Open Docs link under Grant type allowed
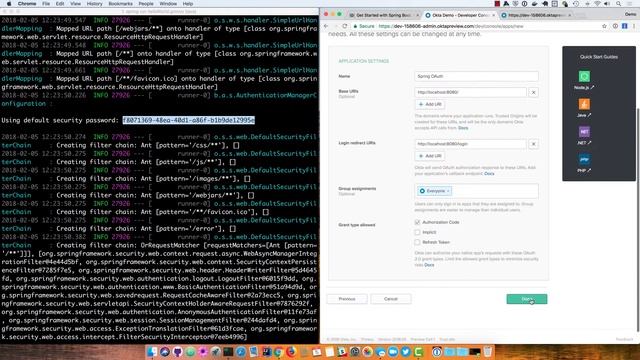This screenshot has height=360, width=640. (429, 265)
